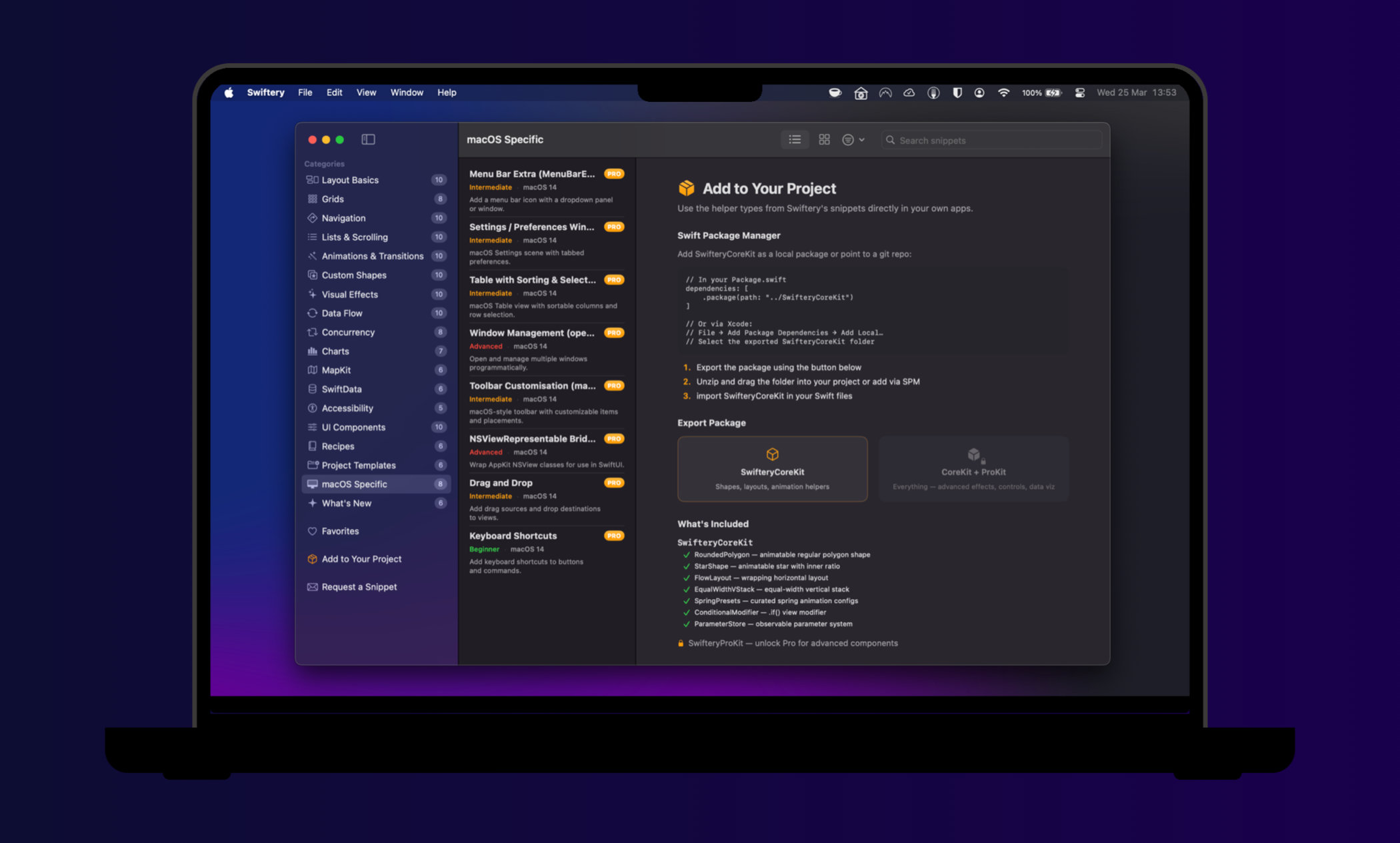Open the File menu

click(305, 93)
